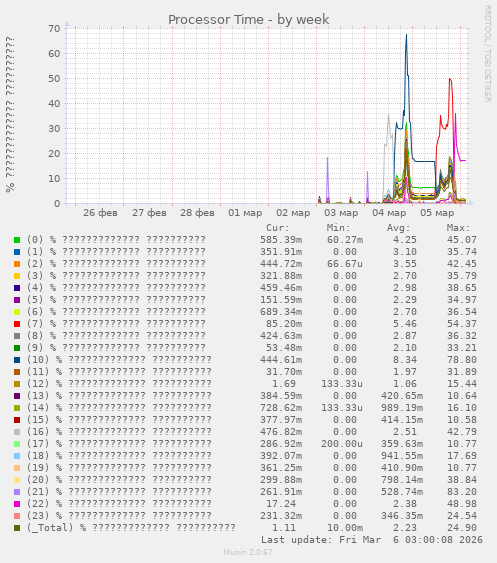Click the 'Min:' column header
The width and height of the screenshot is (497, 563).
(x=338, y=228)
